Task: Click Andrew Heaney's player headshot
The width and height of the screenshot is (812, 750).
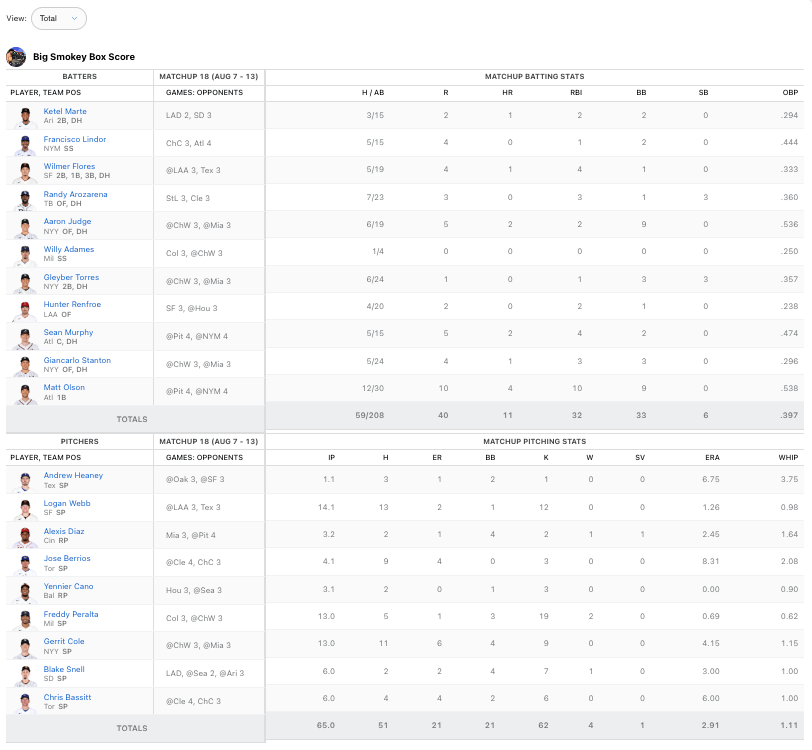Action: [x=24, y=481]
